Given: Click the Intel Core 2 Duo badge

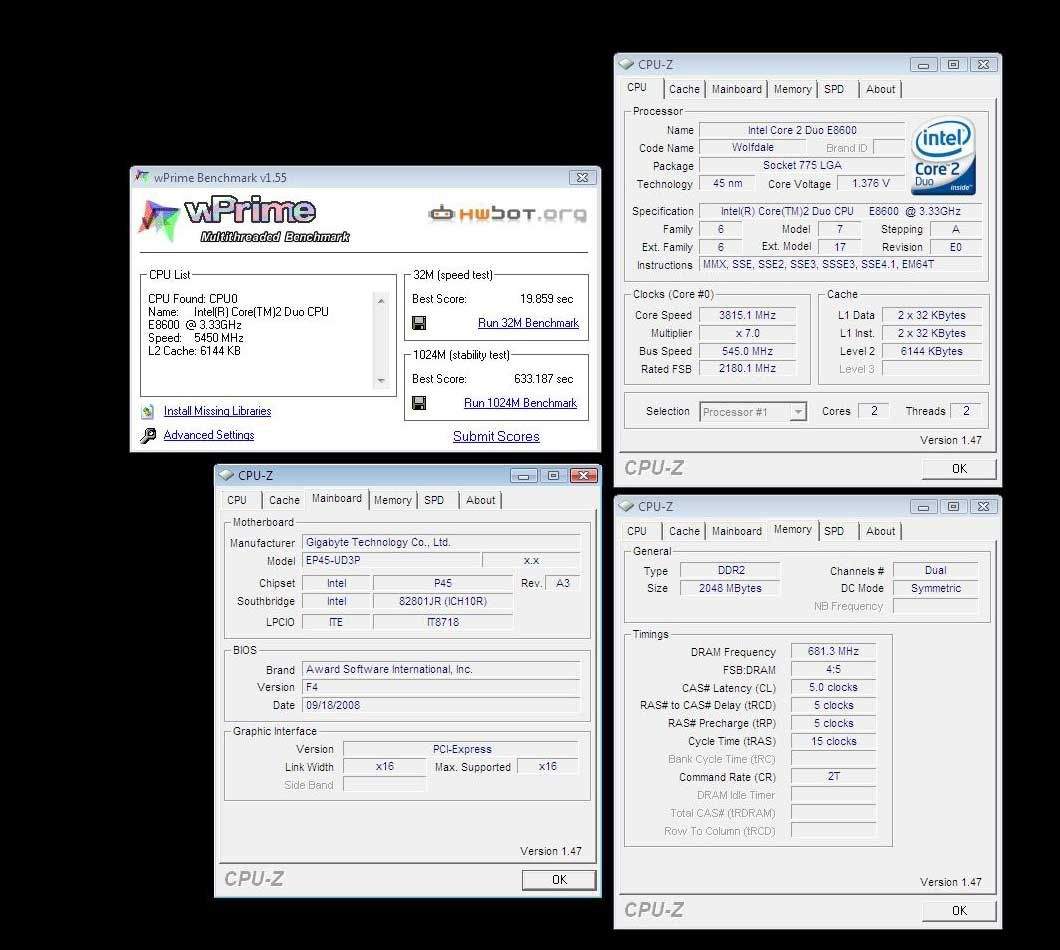Looking at the screenshot, I should pyautogui.click(x=942, y=156).
